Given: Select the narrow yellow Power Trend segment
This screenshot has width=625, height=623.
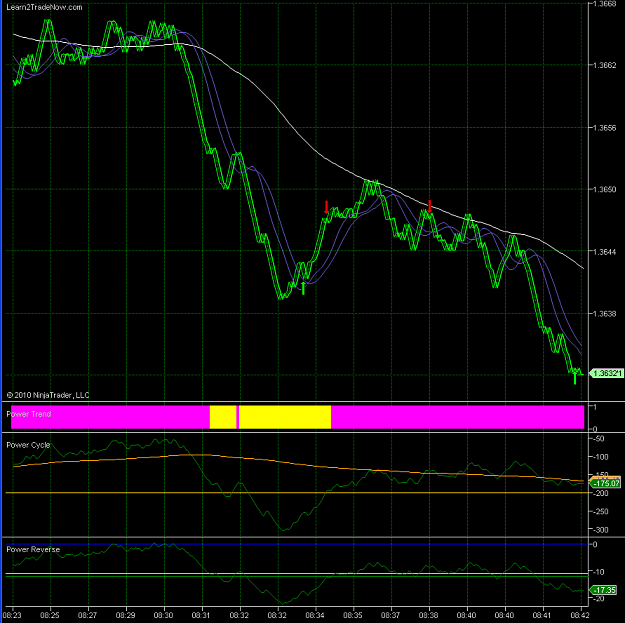Looking at the screenshot, I should point(223,417).
